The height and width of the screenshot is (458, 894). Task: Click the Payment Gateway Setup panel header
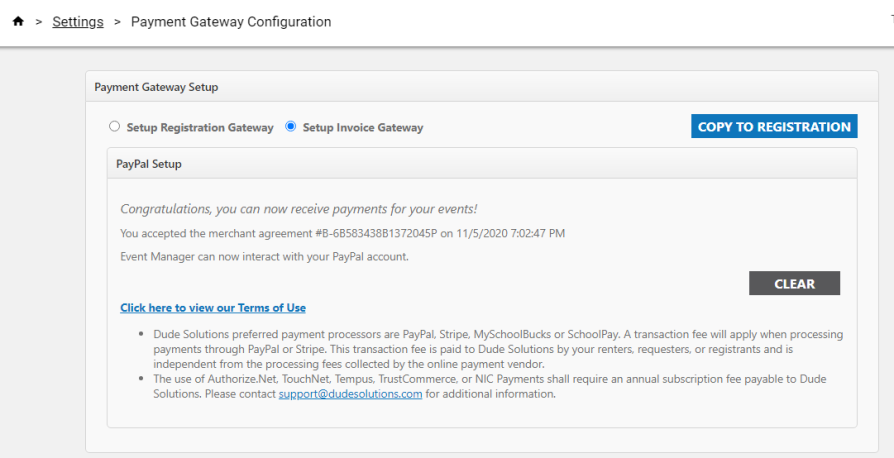coord(482,87)
